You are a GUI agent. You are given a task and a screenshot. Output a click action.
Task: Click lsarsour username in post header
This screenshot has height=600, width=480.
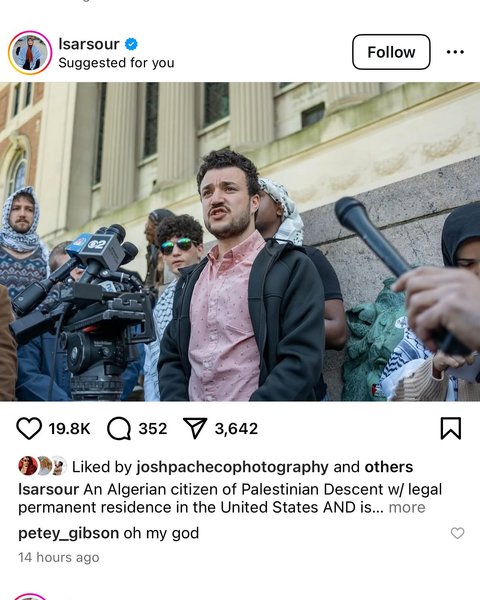click(x=89, y=44)
